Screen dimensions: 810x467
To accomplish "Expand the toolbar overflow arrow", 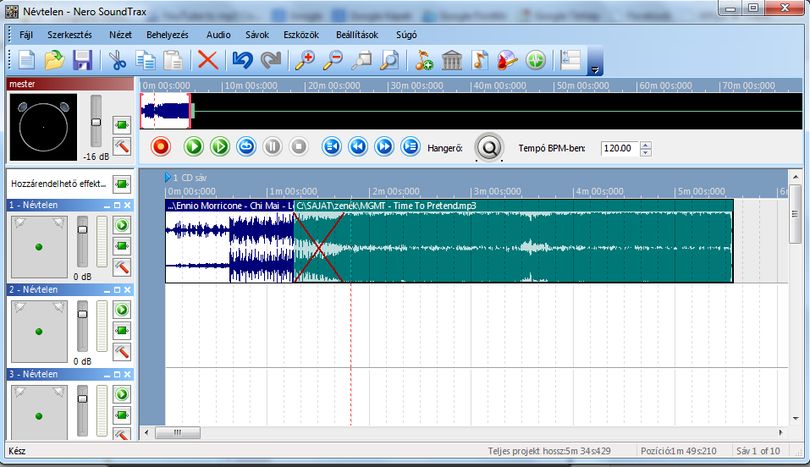I will pyautogui.click(x=595, y=61).
